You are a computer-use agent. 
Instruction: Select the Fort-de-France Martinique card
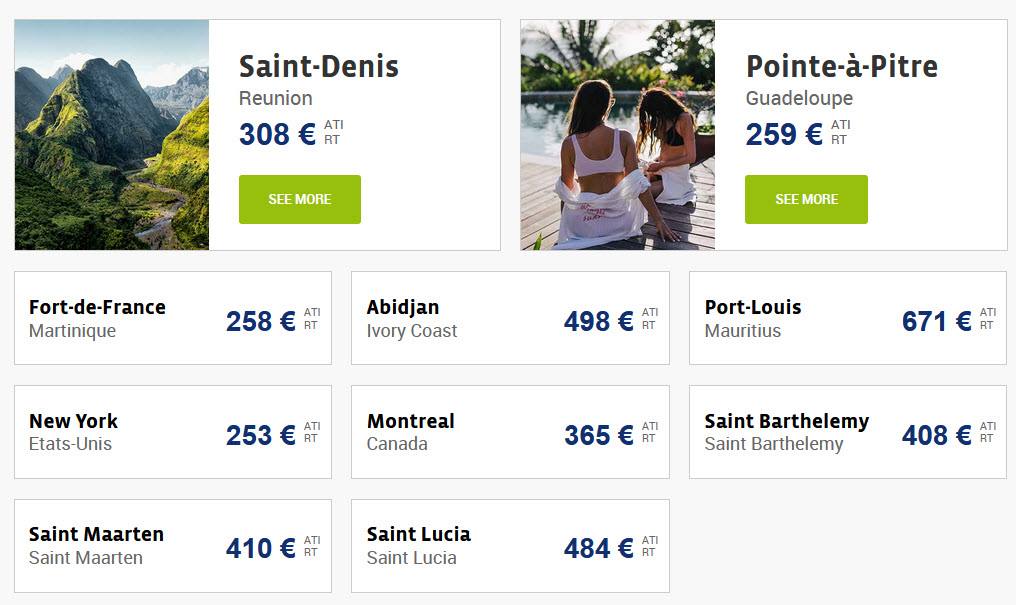(173, 318)
